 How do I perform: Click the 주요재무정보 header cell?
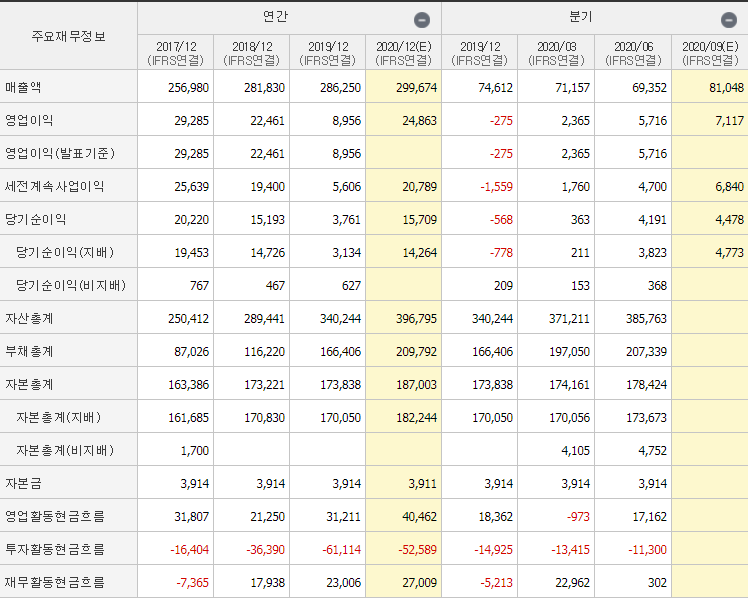(68, 36)
